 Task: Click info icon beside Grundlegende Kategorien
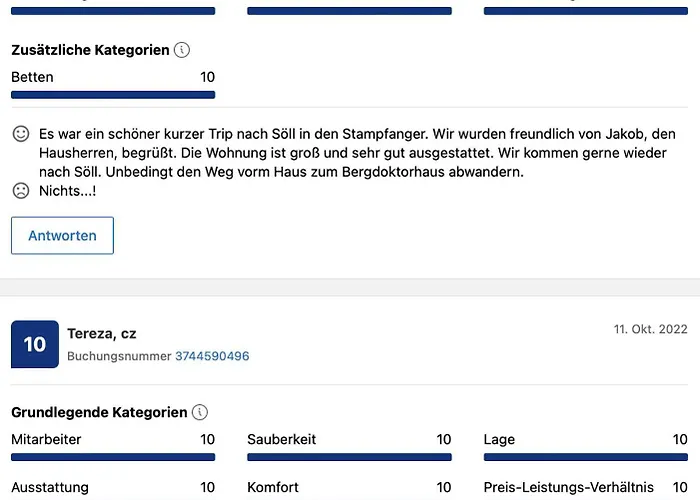tap(200, 412)
